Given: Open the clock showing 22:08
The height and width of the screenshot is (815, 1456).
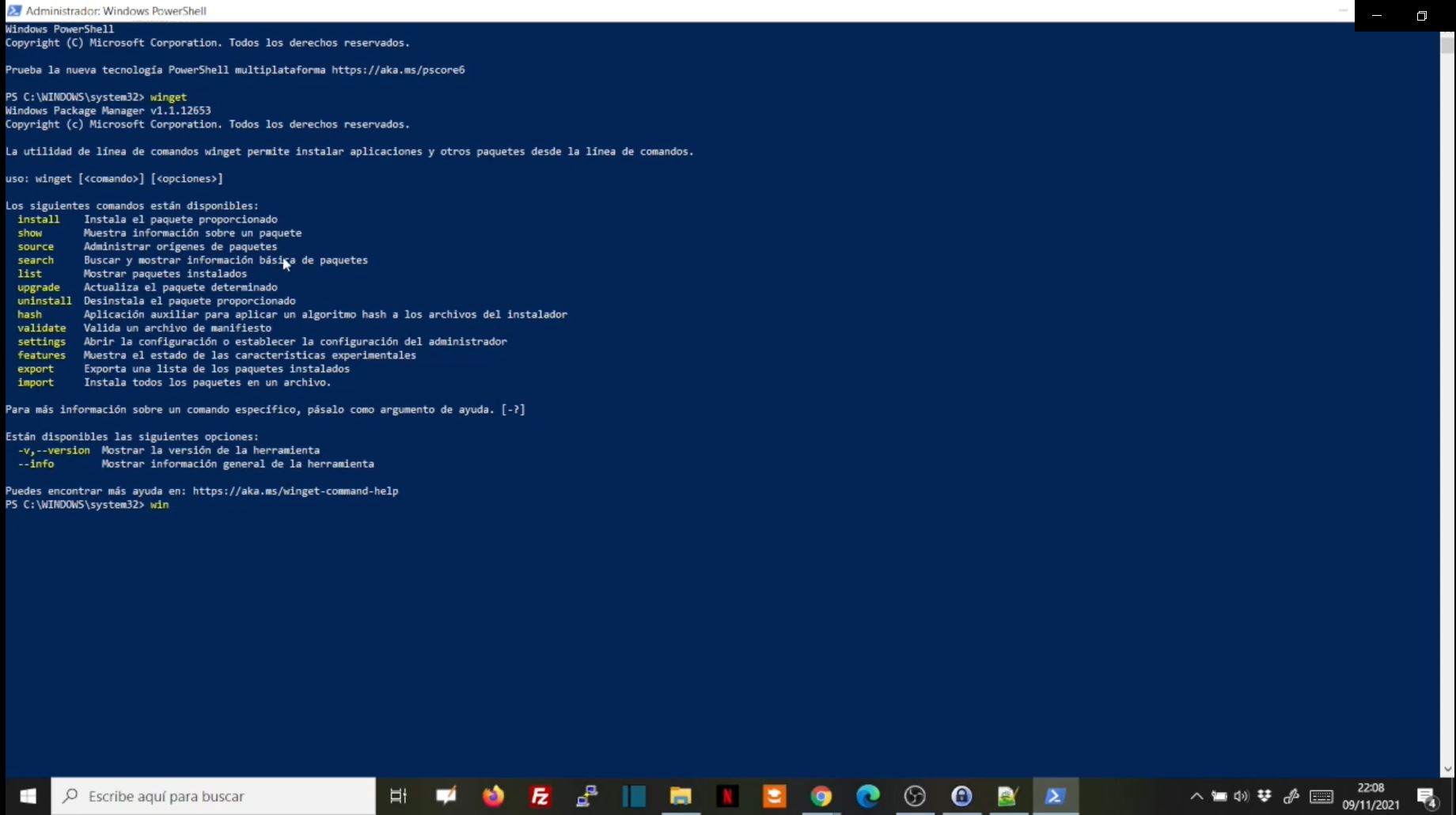Looking at the screenshot, I should coord(1371,796).
